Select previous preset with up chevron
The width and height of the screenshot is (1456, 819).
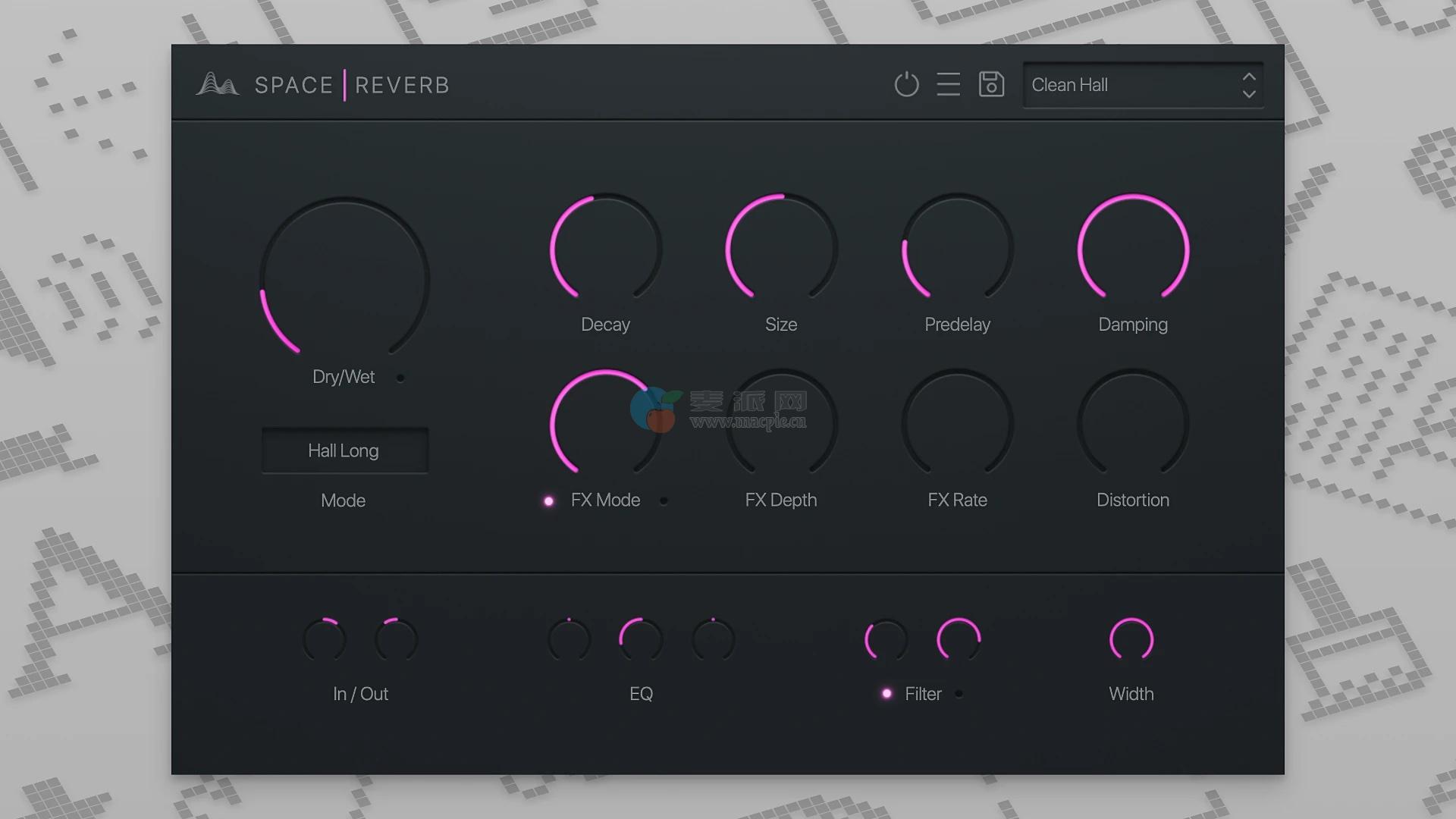tap(1249, 77)
